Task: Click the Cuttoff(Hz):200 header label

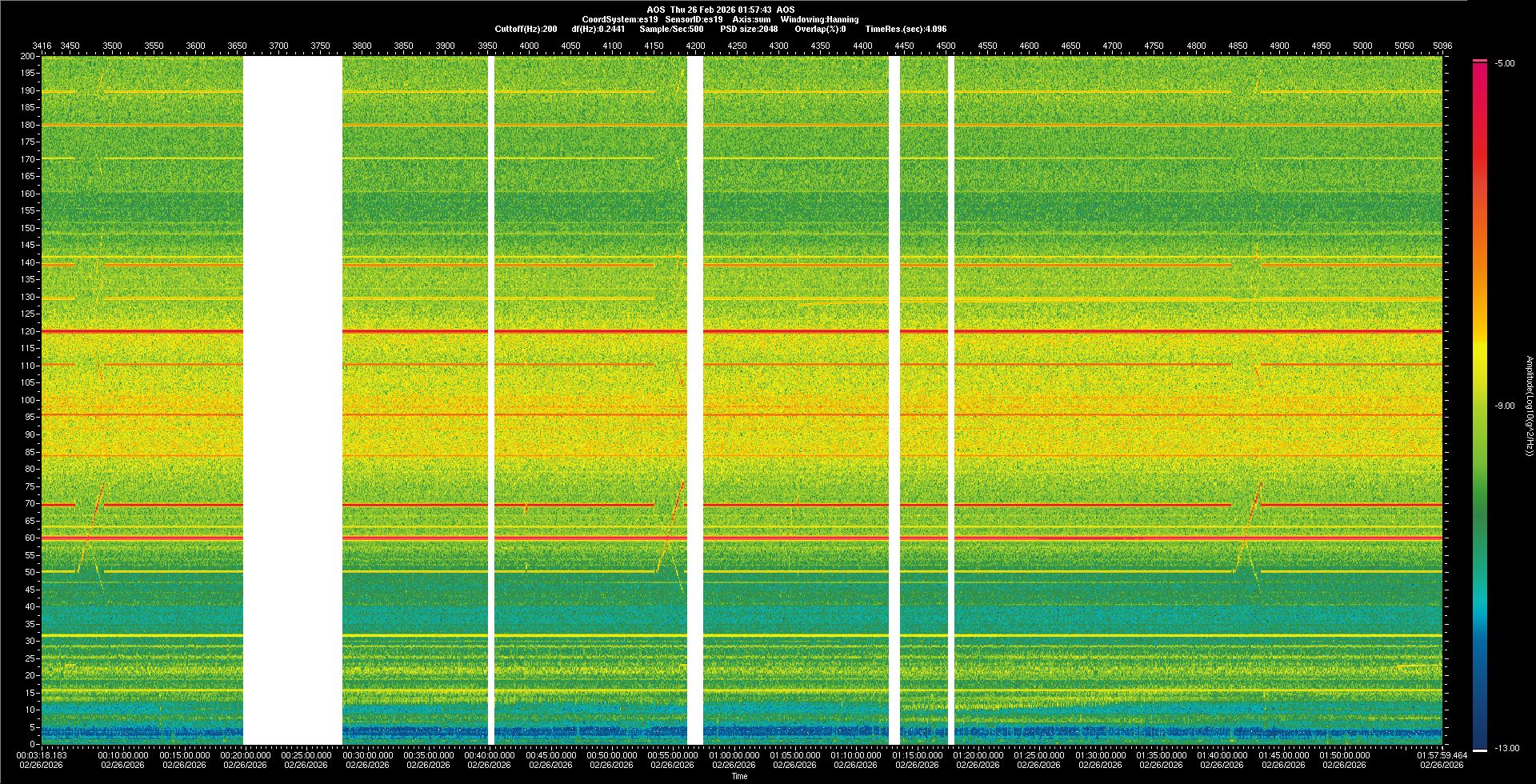Action: coord(526,30)
